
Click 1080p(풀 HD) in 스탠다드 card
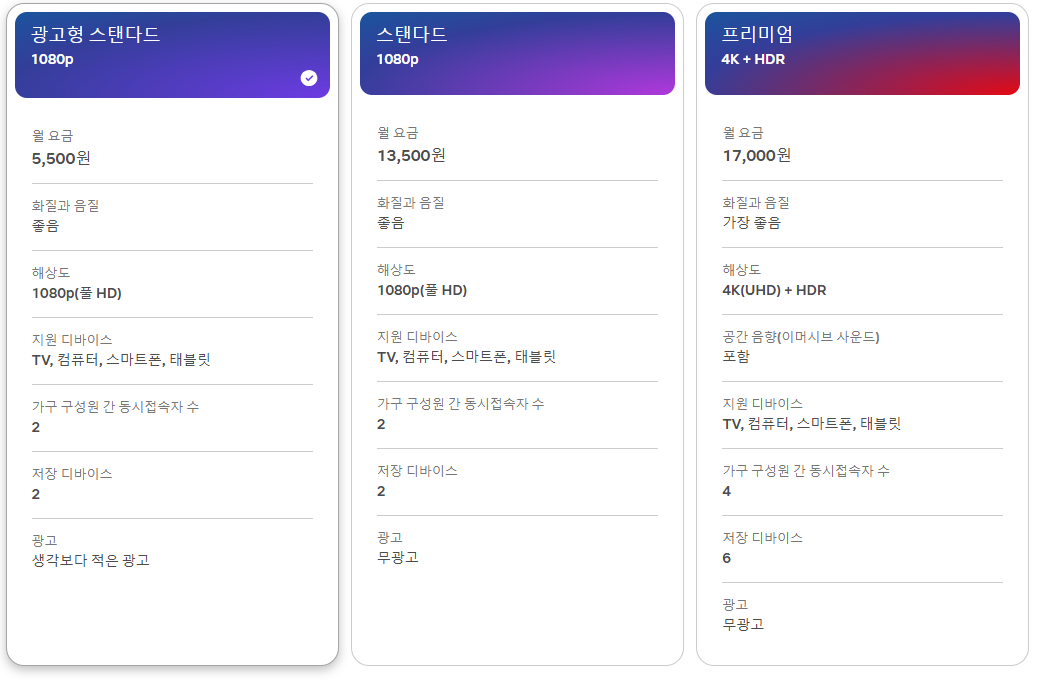click(x=422, y=291)
